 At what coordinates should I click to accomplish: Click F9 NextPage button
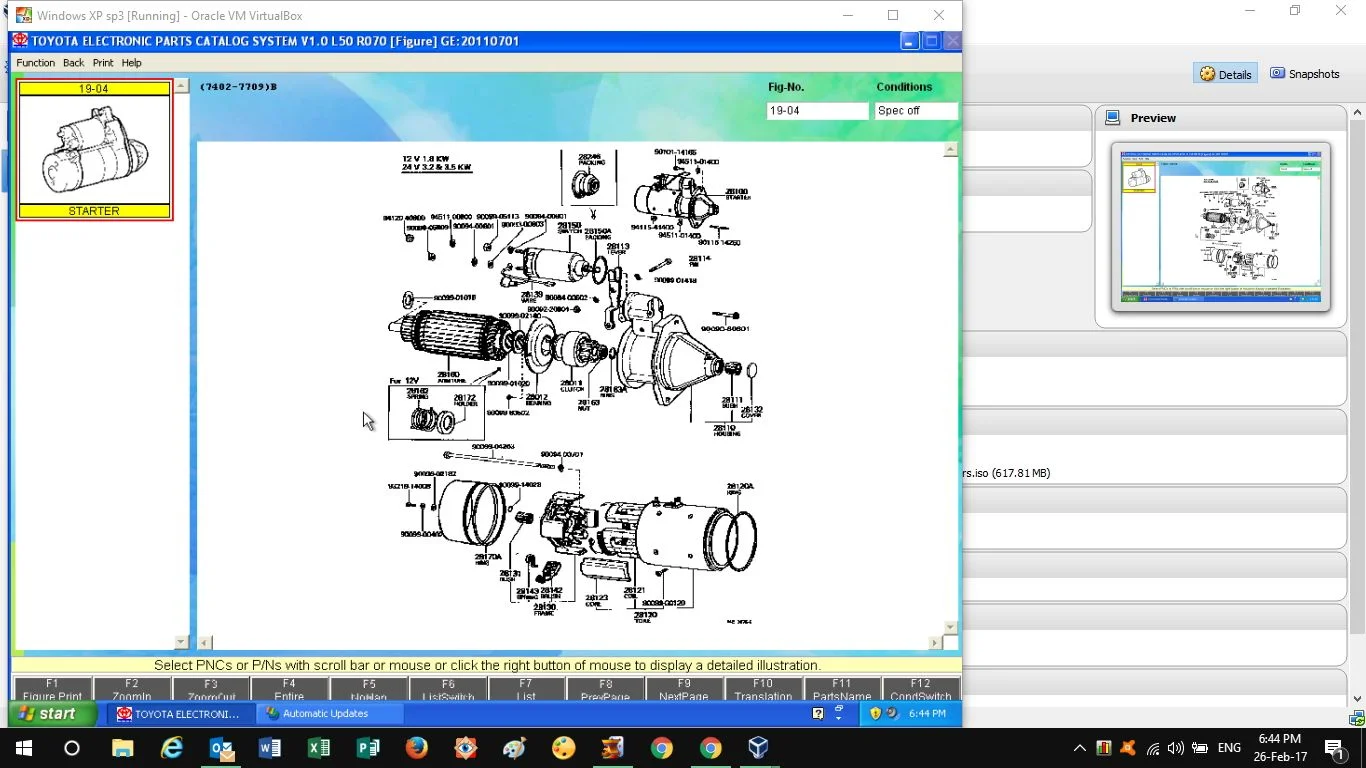684,690
